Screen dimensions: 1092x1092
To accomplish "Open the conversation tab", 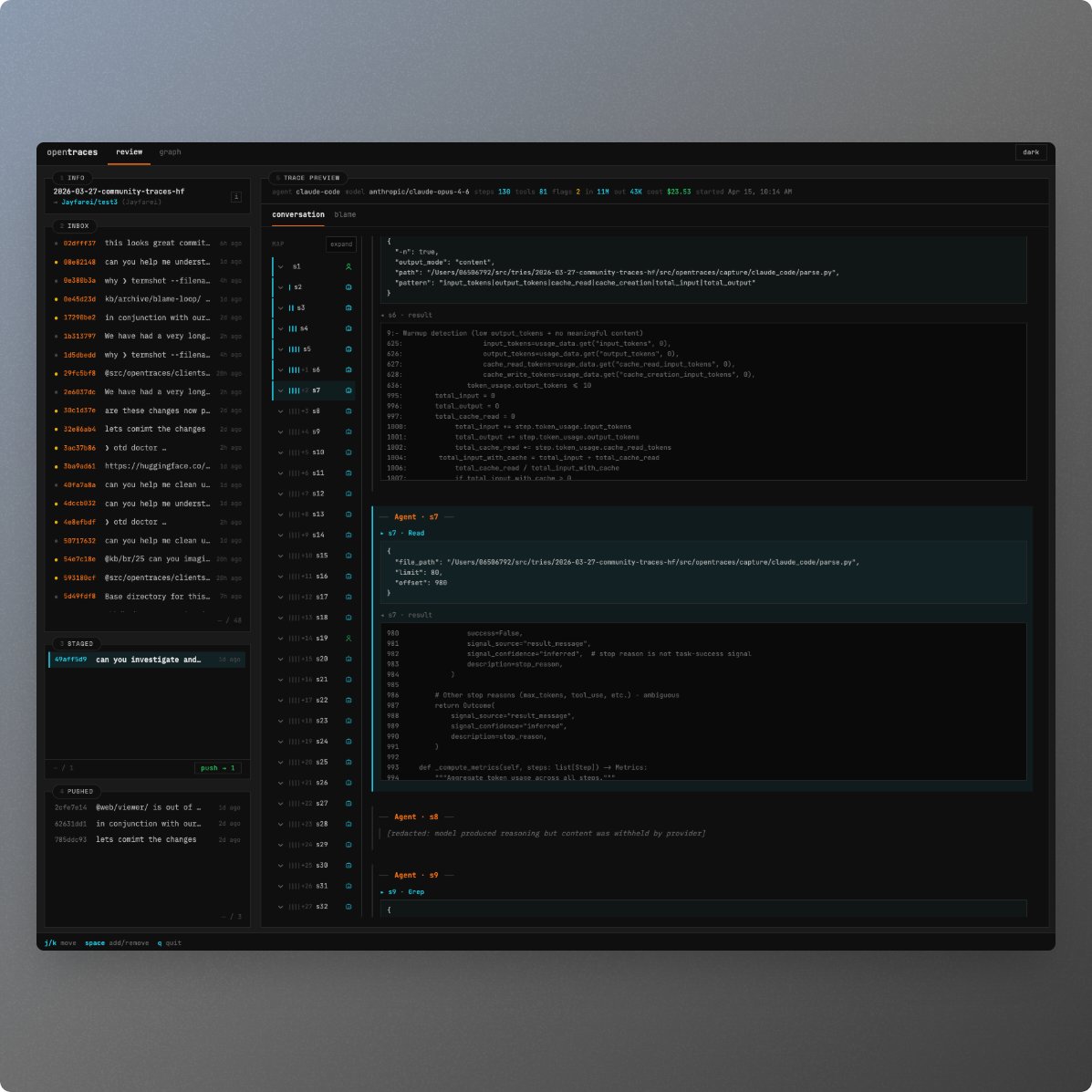I will (x=298, y=215).
